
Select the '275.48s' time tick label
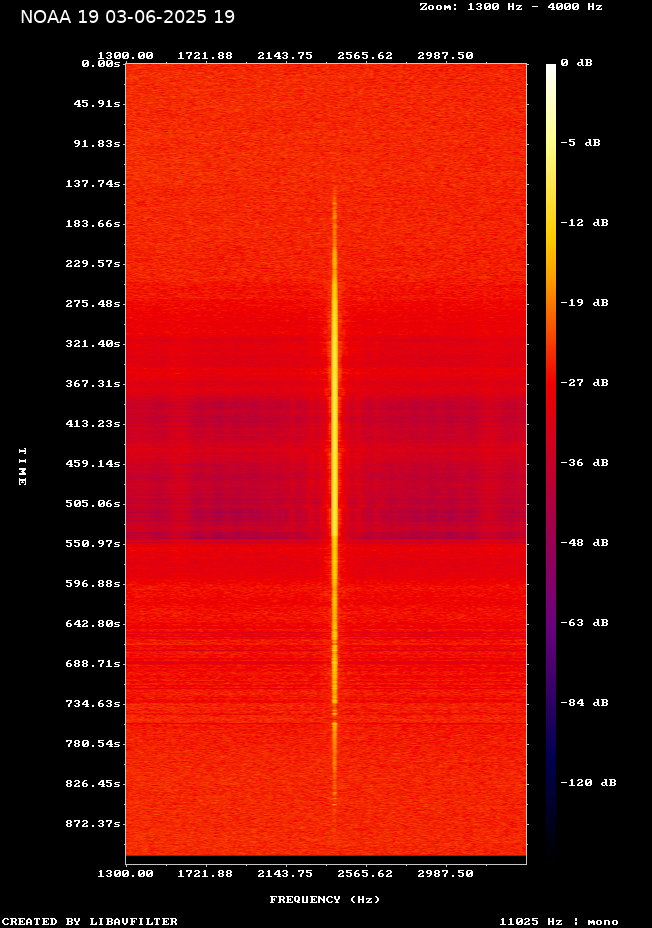coord(93,304)
